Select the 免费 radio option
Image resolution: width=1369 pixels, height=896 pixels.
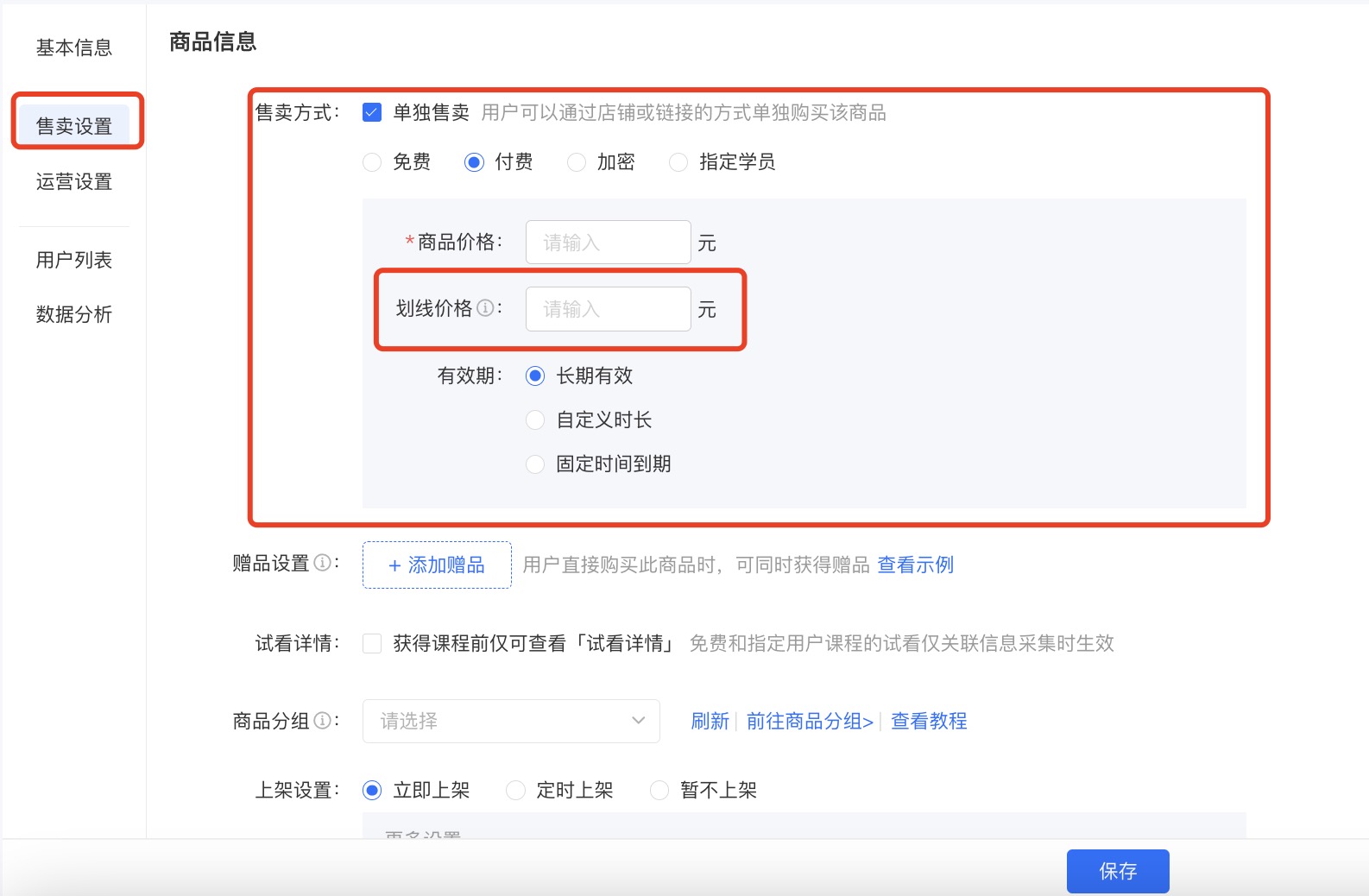click(372, 162)
